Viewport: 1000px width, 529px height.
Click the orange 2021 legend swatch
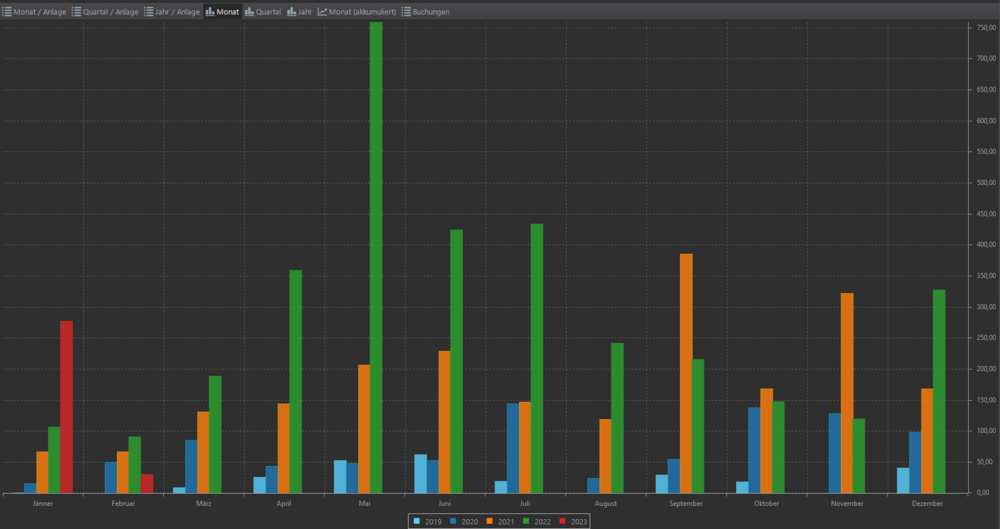489,521
